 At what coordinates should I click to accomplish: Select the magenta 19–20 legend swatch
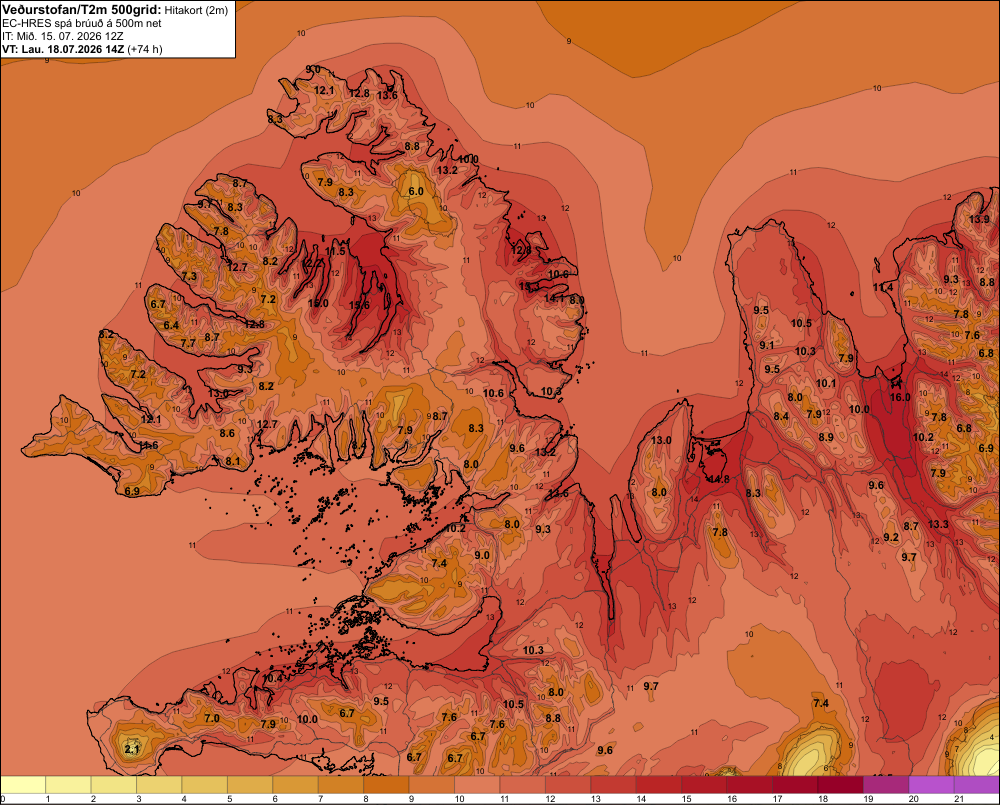tap(886, 785)
